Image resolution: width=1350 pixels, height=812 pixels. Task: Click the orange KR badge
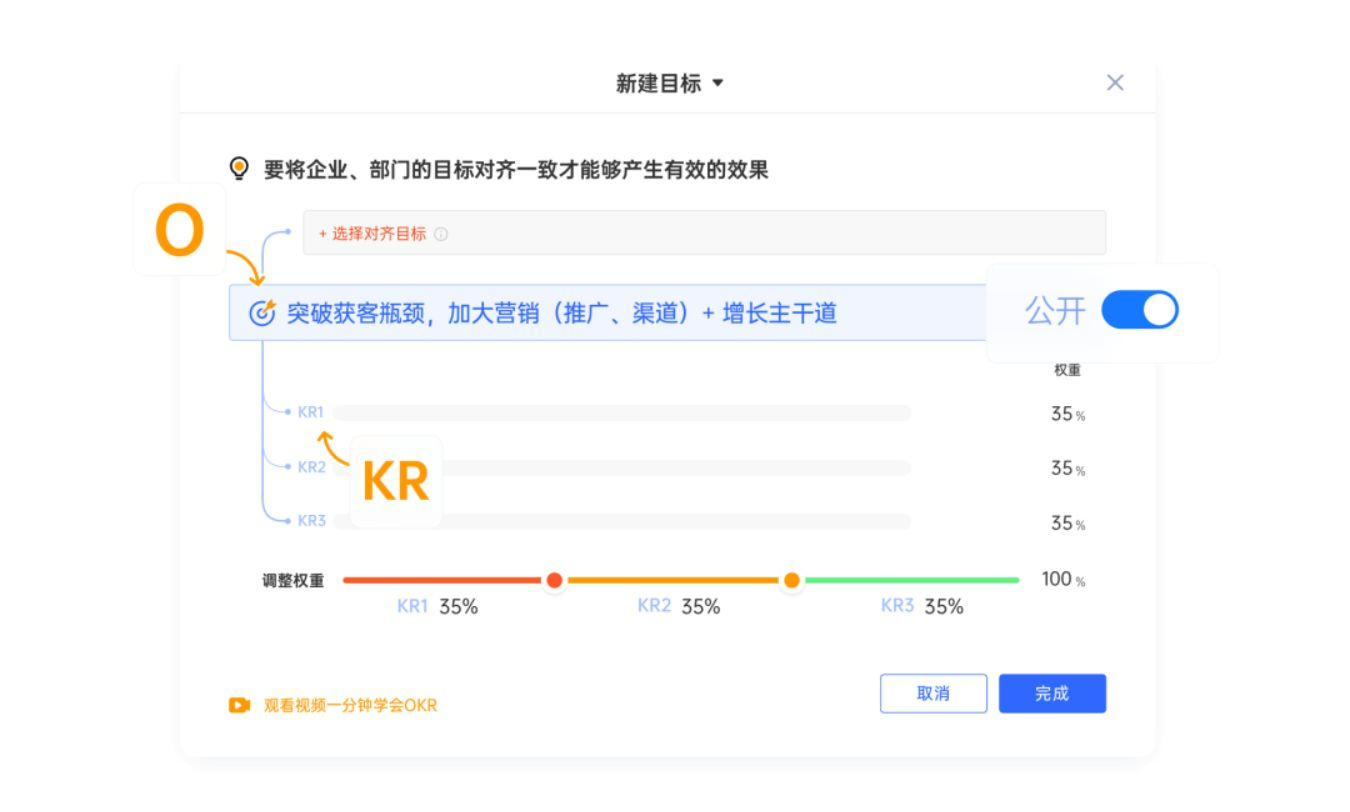(396, 482)
